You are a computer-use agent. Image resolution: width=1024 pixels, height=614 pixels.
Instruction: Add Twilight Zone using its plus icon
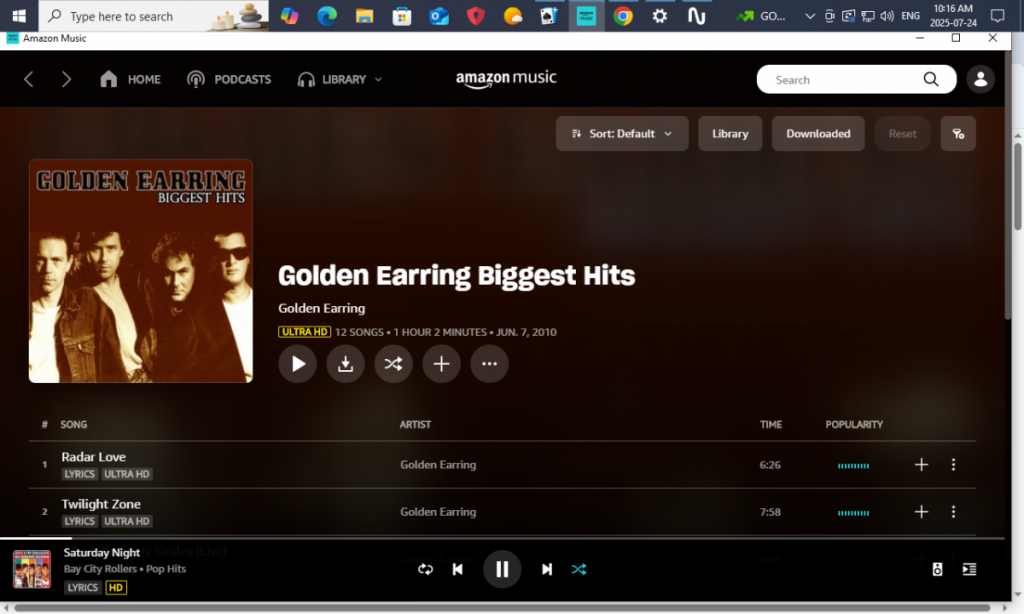coord(921,511)
